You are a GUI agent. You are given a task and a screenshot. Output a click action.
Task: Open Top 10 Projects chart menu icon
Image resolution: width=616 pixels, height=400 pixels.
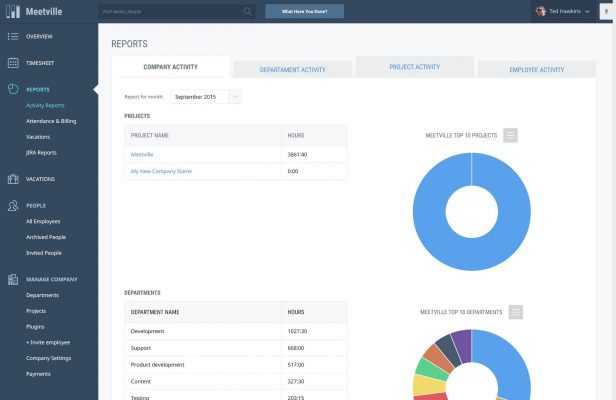point(510,136)
